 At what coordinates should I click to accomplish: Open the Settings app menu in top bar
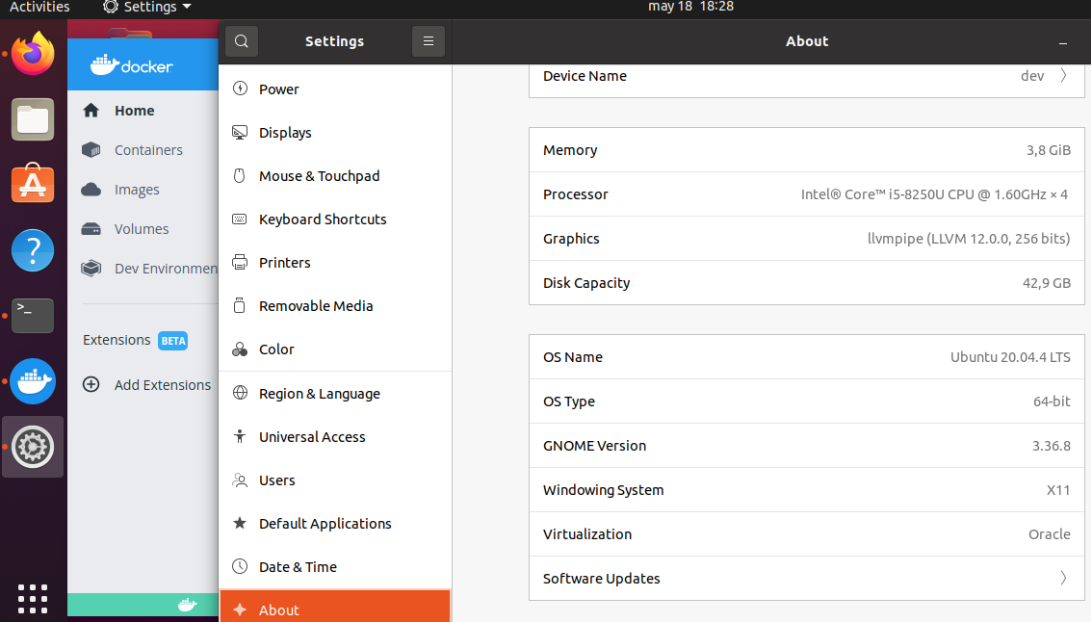coord(147,7)
